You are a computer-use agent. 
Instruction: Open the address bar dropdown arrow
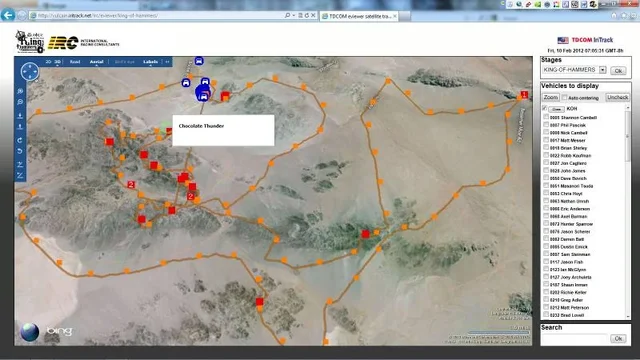294,16
